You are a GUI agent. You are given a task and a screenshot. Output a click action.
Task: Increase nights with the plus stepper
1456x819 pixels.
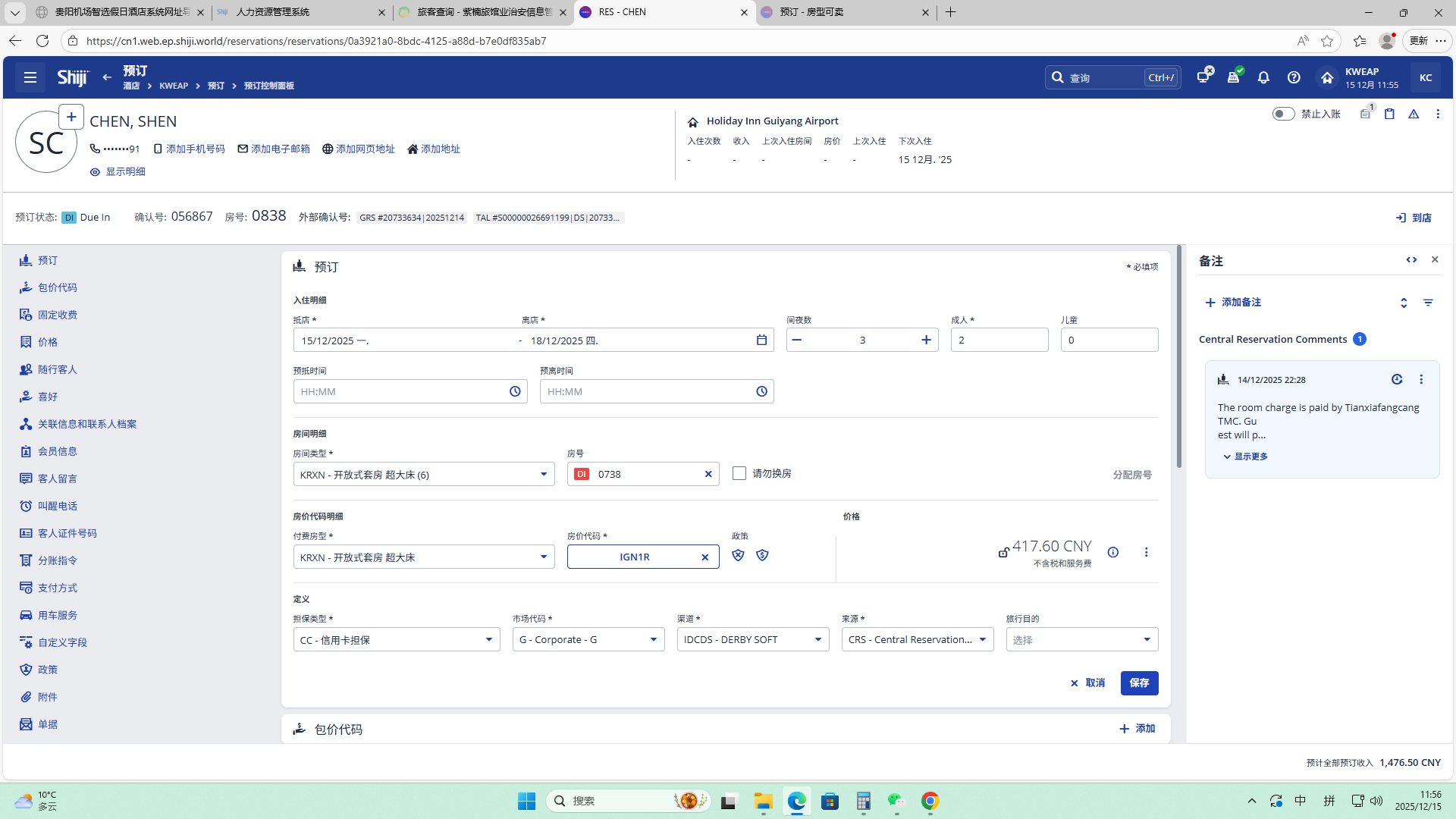pyautogui.click(x=926, y=340)
